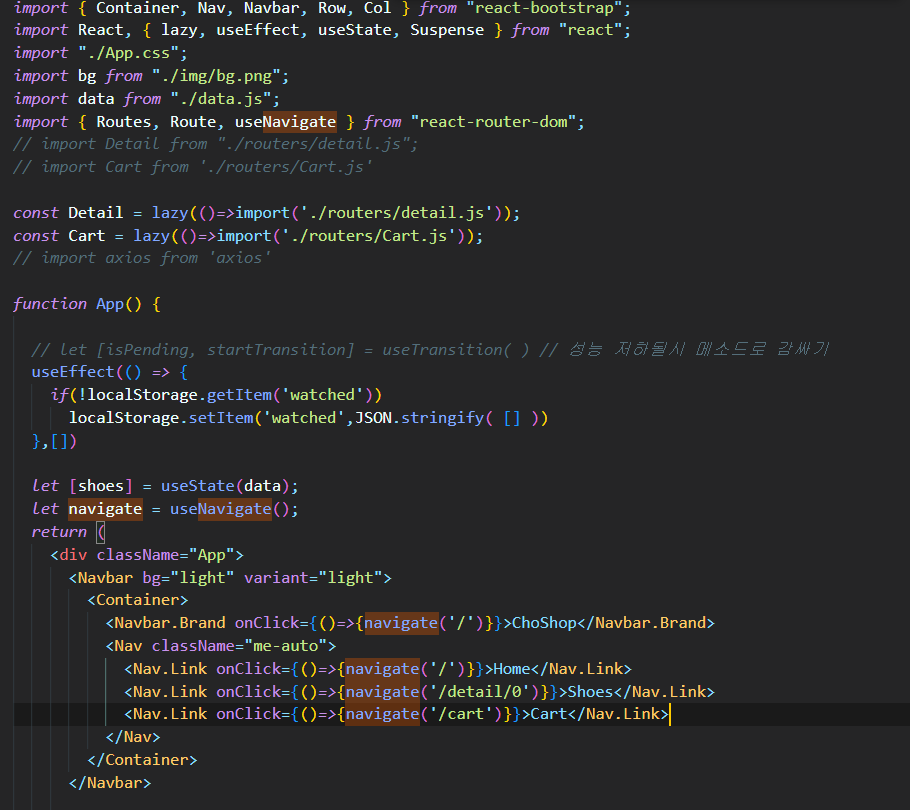Click variant="light" attribute on Navbar
Screen dimensions: 910x810
(313, 578)
